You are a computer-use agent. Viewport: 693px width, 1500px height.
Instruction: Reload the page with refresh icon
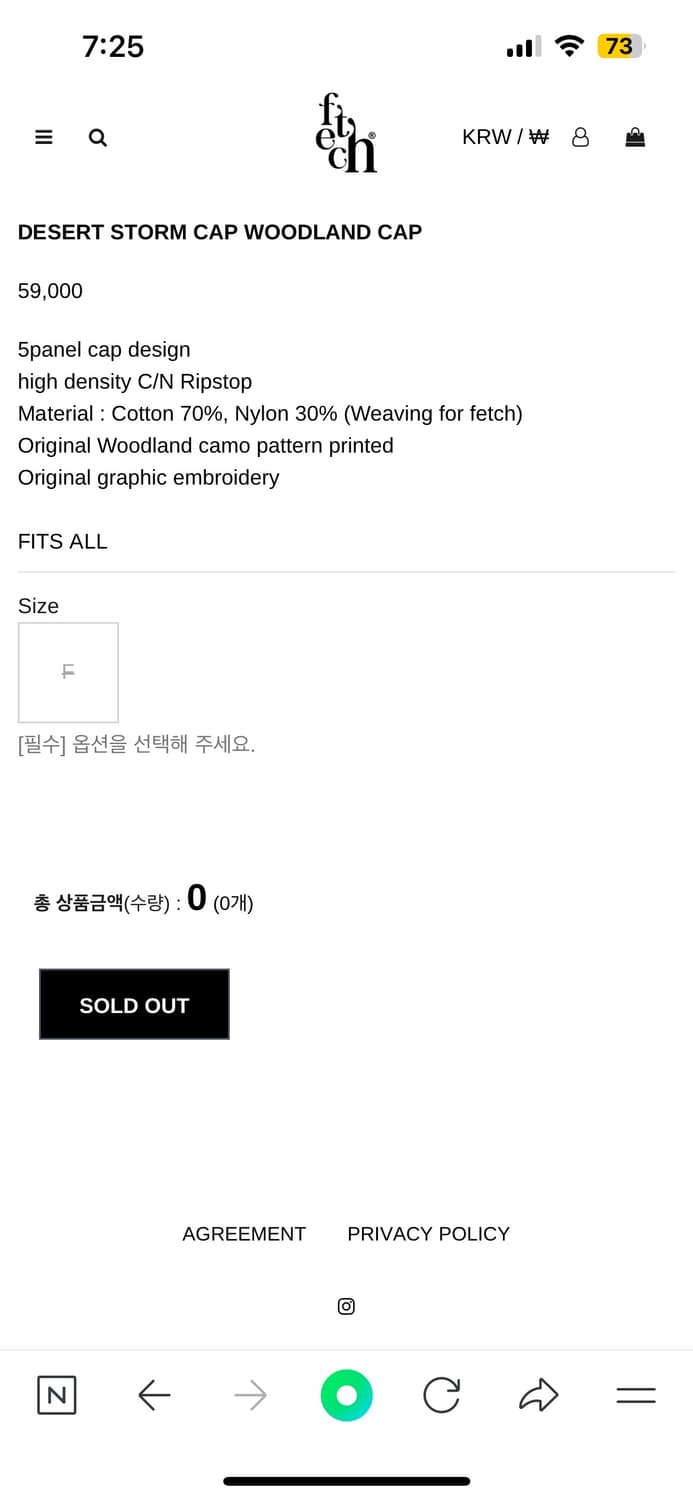click(x=441, y=1395)
